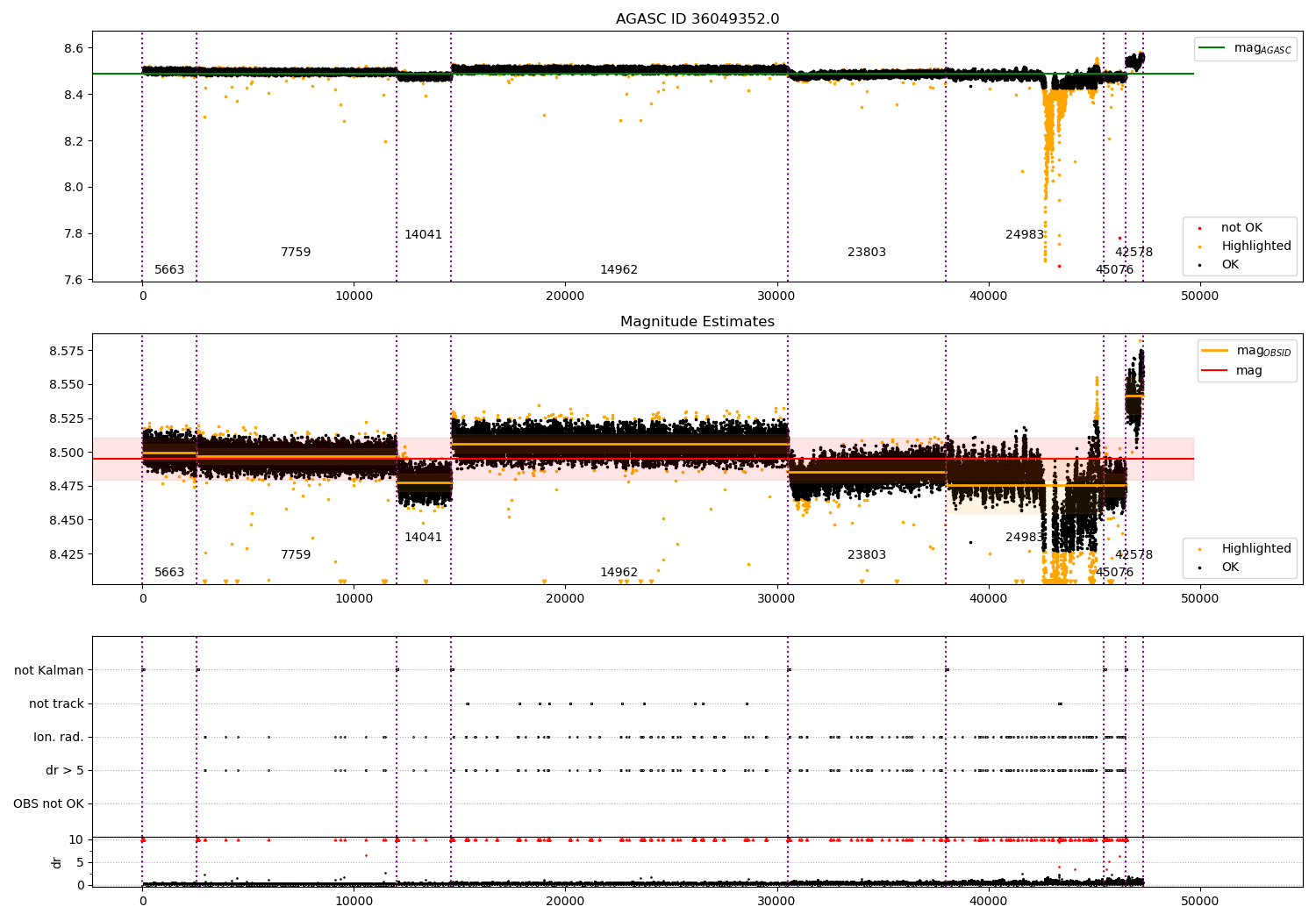Click the 8.425 y-axis tick label
This screenshot has height=921, width=1316.
click(66, 554)
